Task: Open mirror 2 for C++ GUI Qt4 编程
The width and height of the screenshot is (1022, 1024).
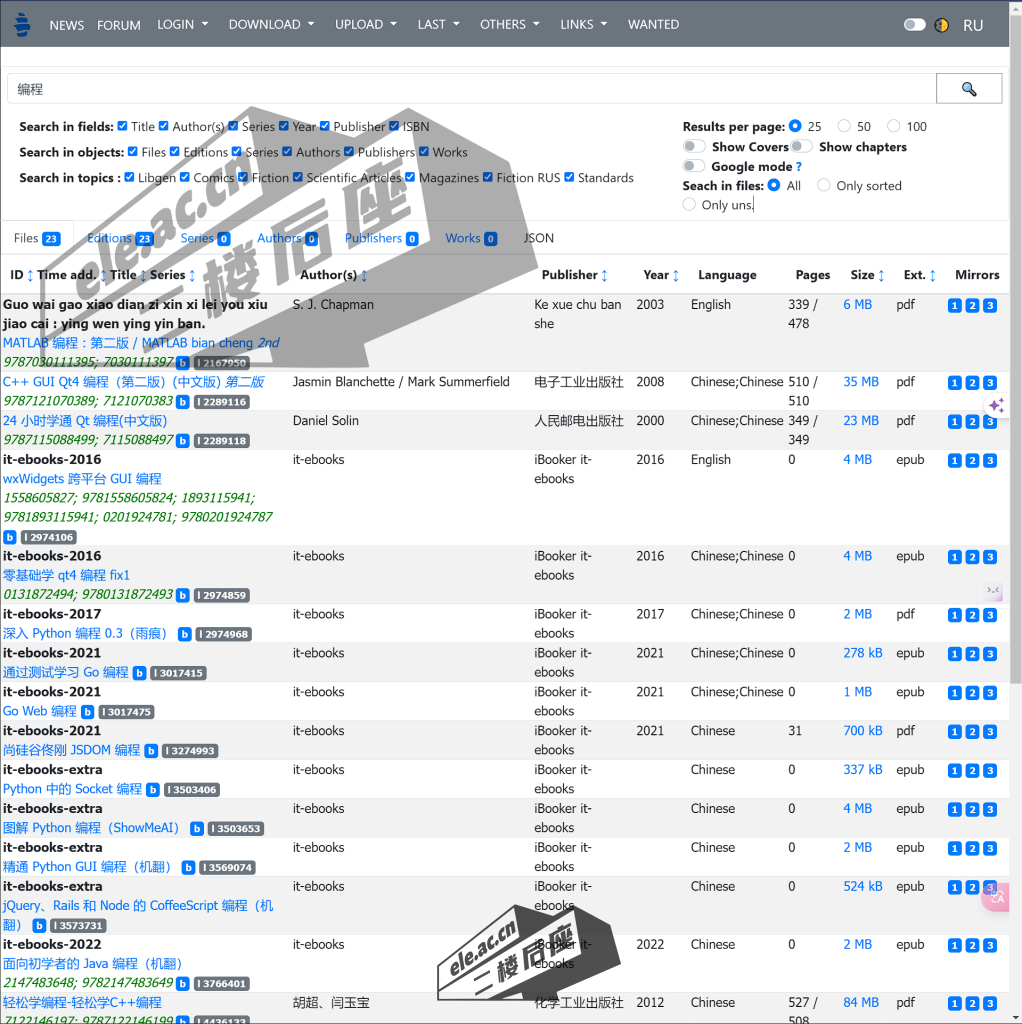Action: pos(971,383)
